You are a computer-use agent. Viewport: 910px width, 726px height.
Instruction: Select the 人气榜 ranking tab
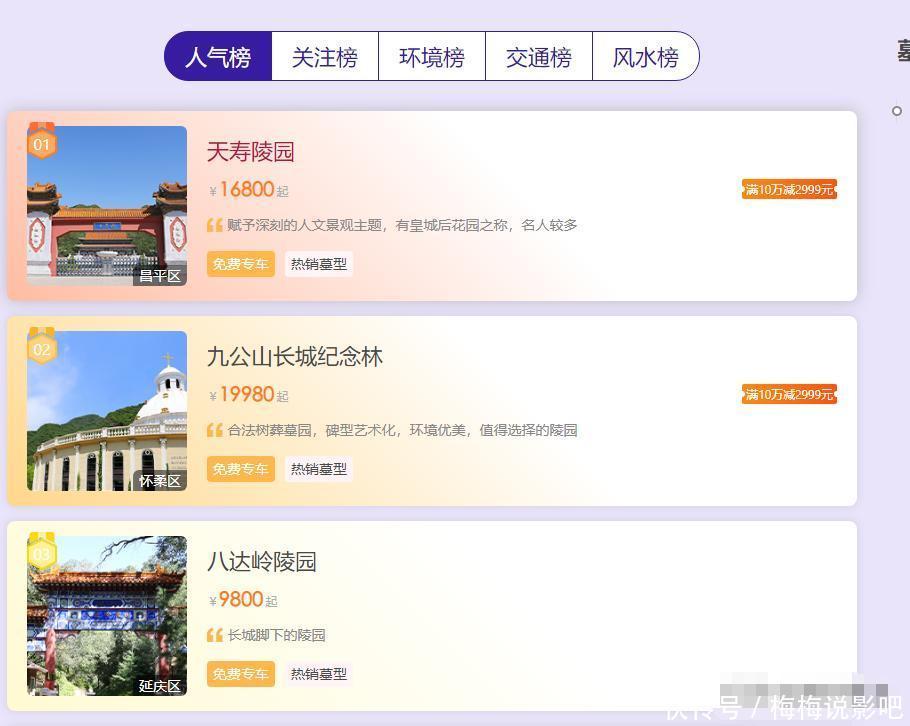[x=218, y=57]
